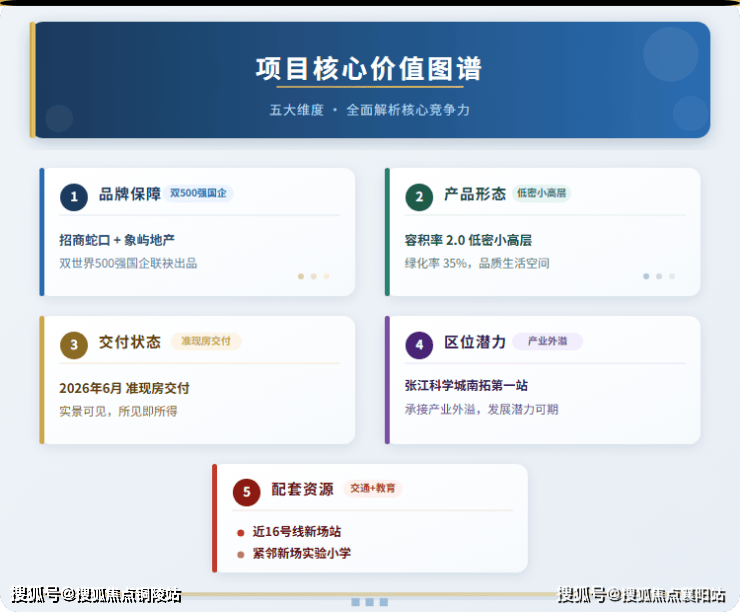The image size is (740, 612).
Task: Select the 产业外溢 tag
Action: [x=547, y=341]
